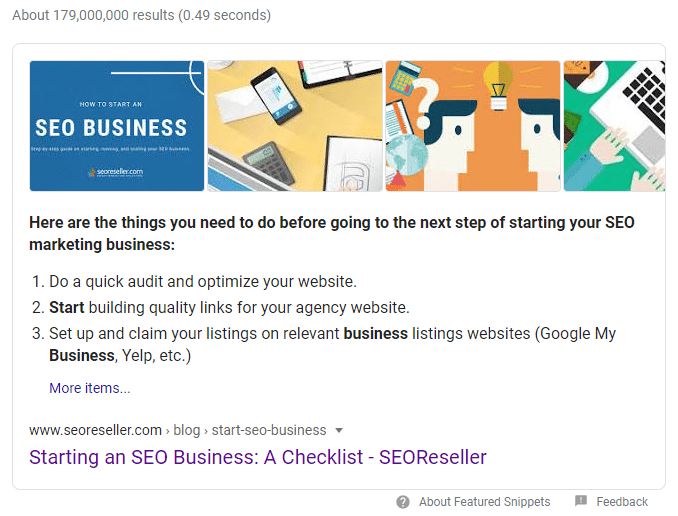Click the "blog" breadcrumb segment
The image size is (678, 516).
tap(187, 430)
